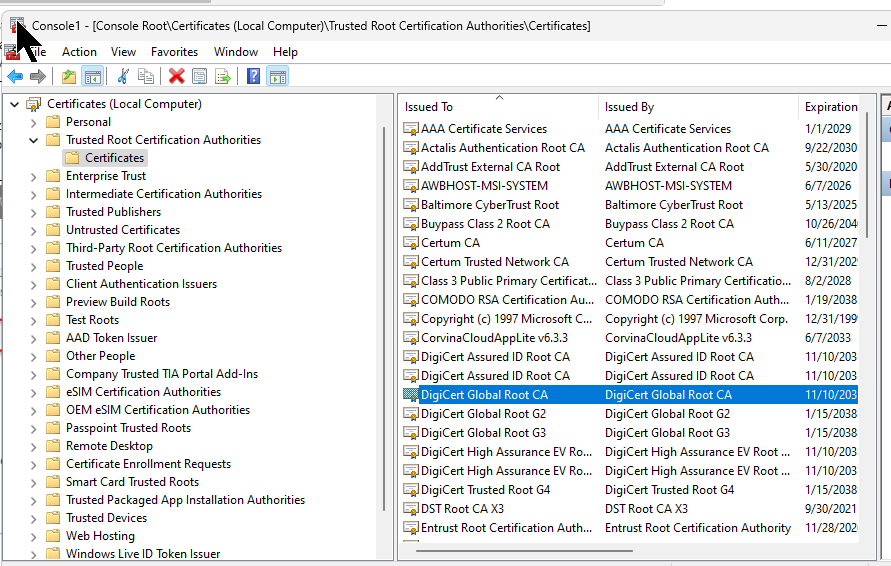Viewport: 891px width, 566px height.
Task: Click folder icon next to Test Roots
Action: pos(53,320)
